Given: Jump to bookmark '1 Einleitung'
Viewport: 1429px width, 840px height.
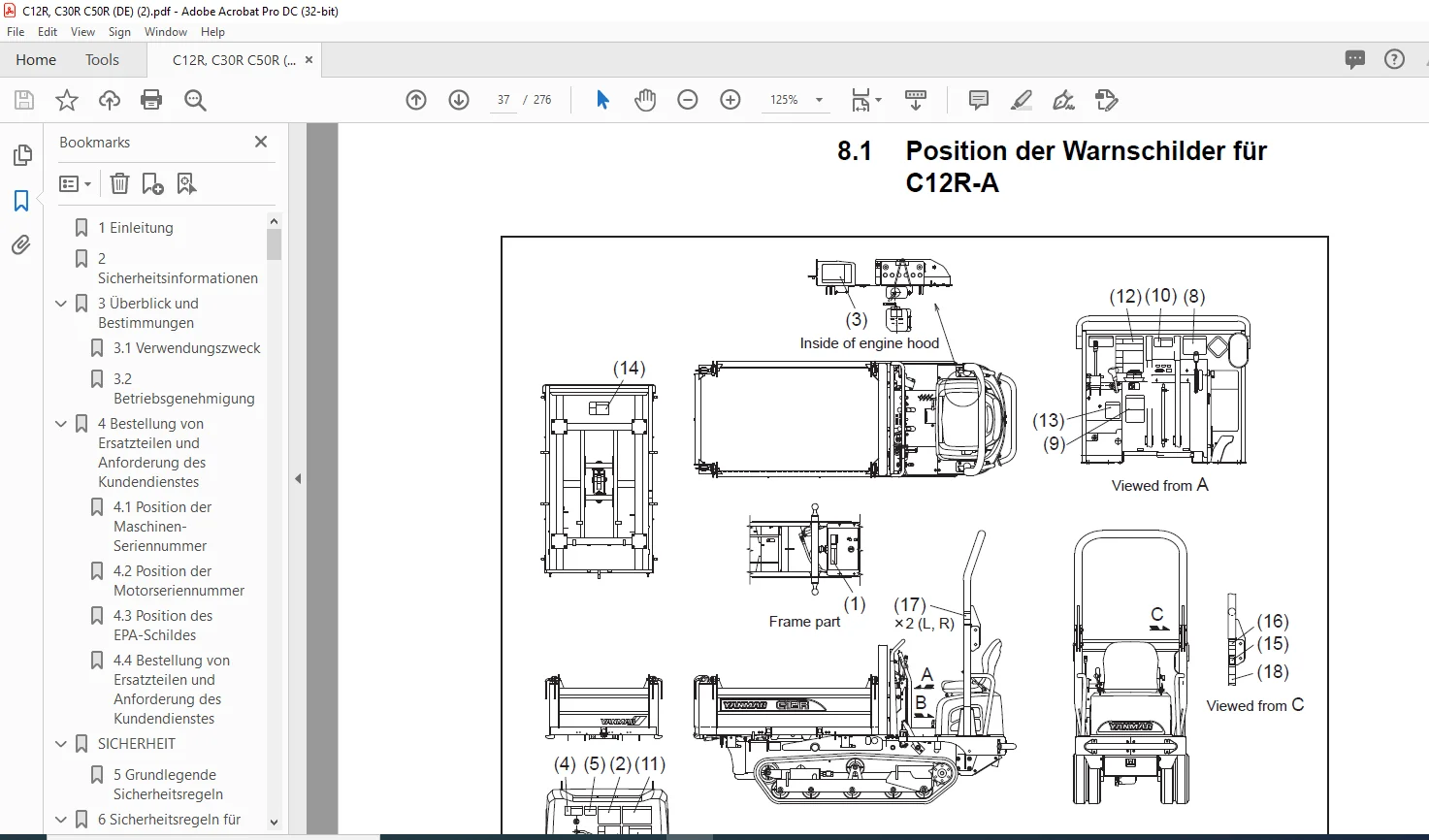Looking at the screenshot, I should (x=136, y=228).
